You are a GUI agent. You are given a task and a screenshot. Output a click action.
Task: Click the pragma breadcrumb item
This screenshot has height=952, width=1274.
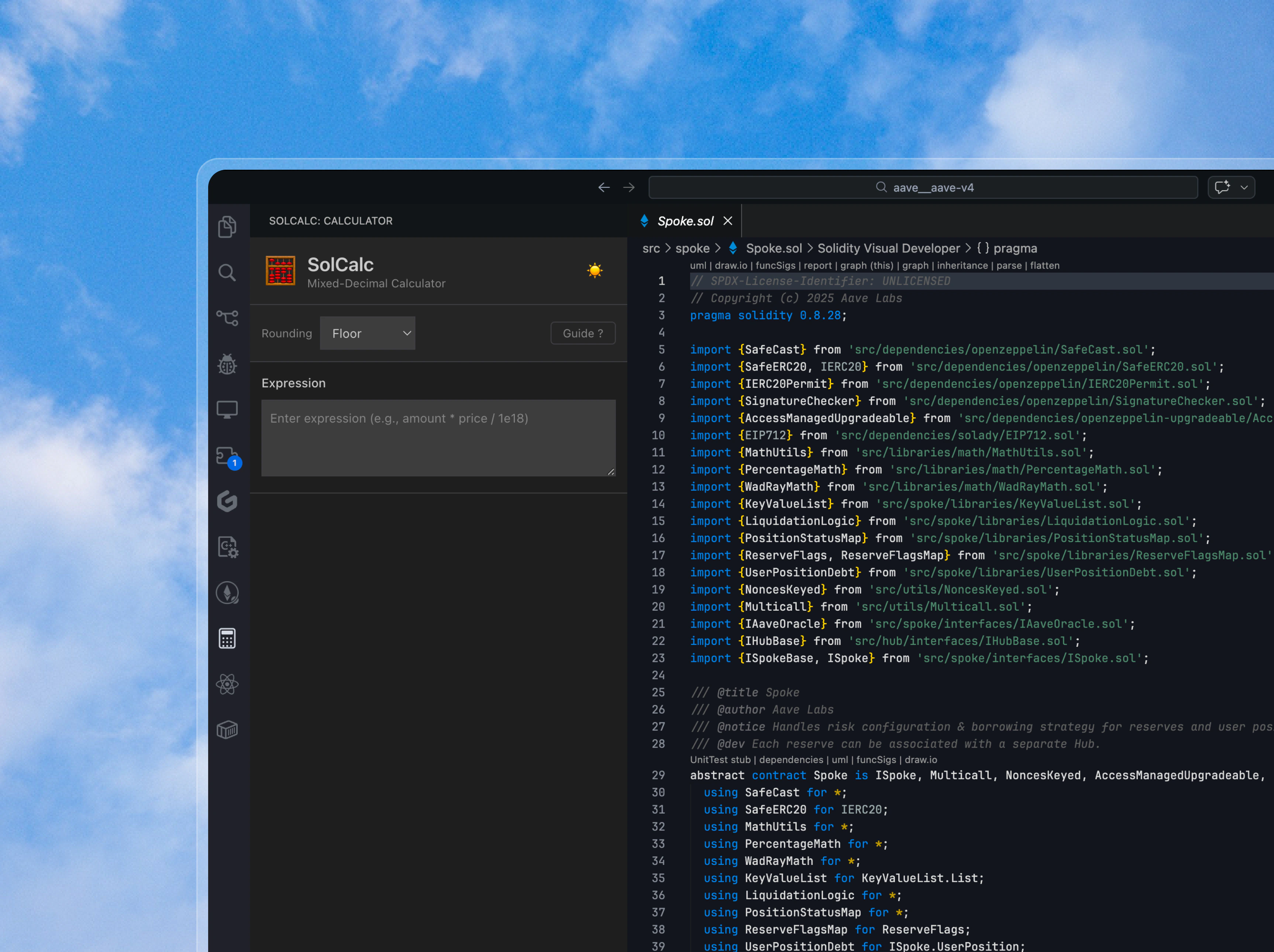[x=1014, y=248]
